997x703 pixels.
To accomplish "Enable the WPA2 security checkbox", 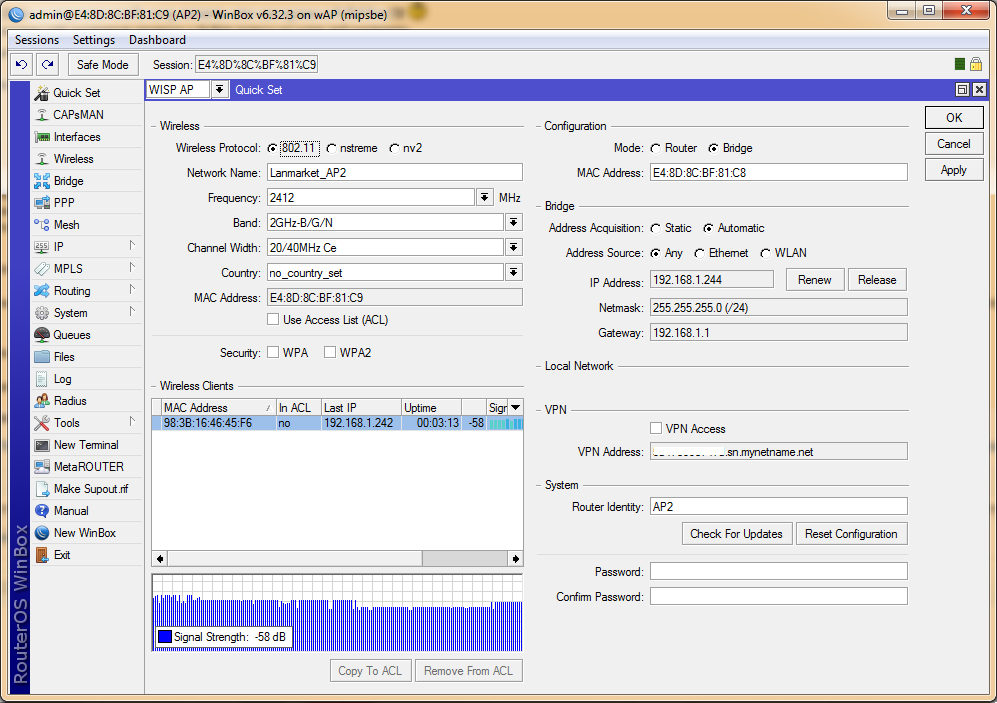I will (330, 353).
